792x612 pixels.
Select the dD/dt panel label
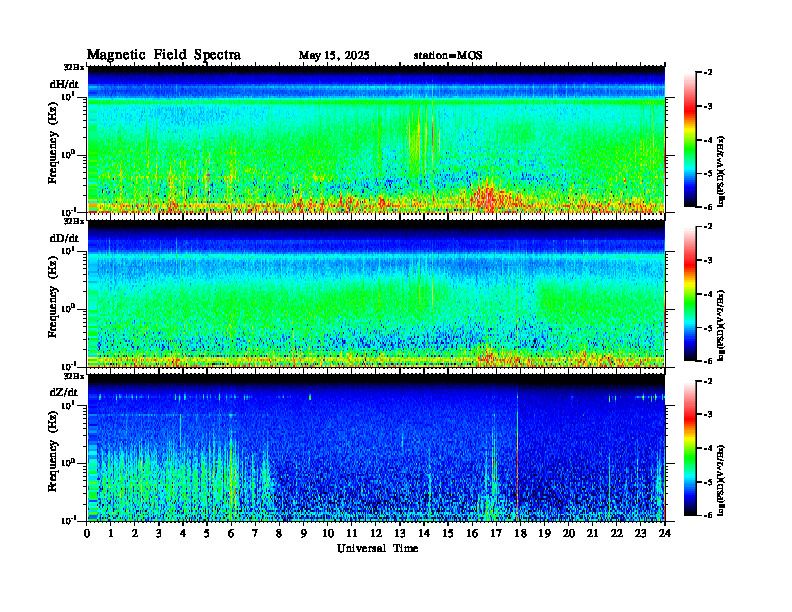(x=64, y=238)
